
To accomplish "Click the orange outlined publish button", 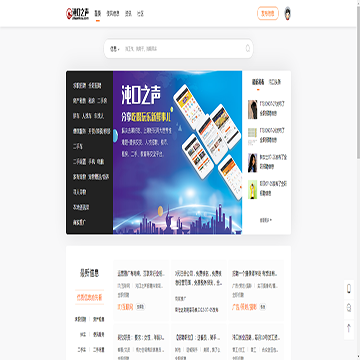I will (268, 14).
